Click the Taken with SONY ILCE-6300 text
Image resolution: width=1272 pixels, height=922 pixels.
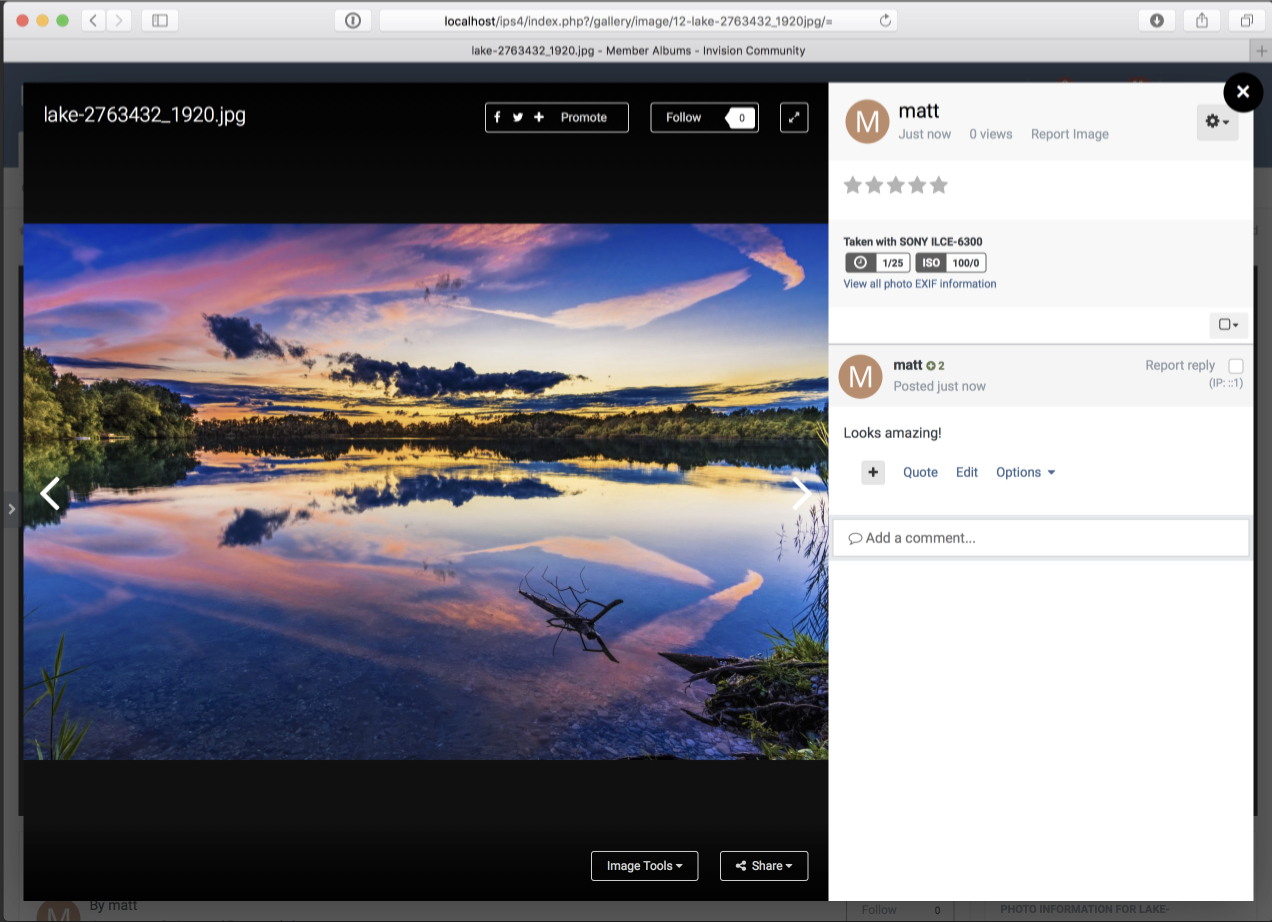pos(913,242)
